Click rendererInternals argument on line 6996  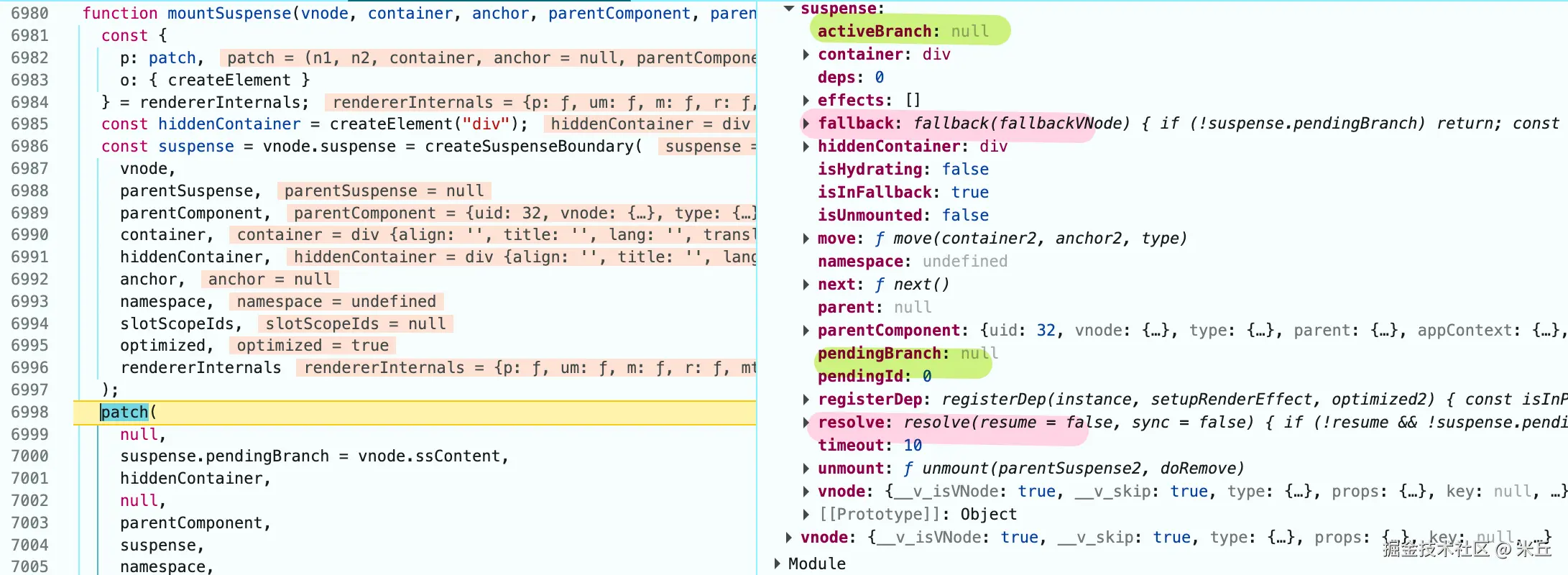(x=200, y=367)
